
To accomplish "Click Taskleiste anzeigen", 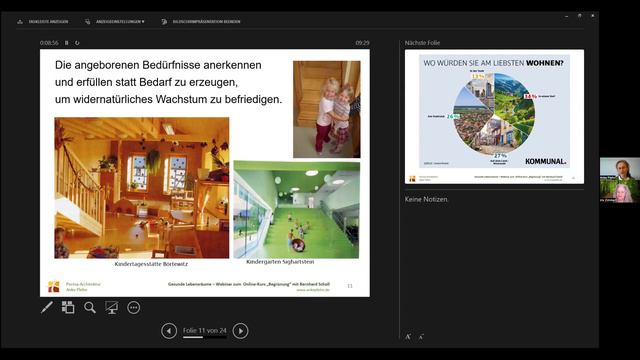I will pos(43,22).
